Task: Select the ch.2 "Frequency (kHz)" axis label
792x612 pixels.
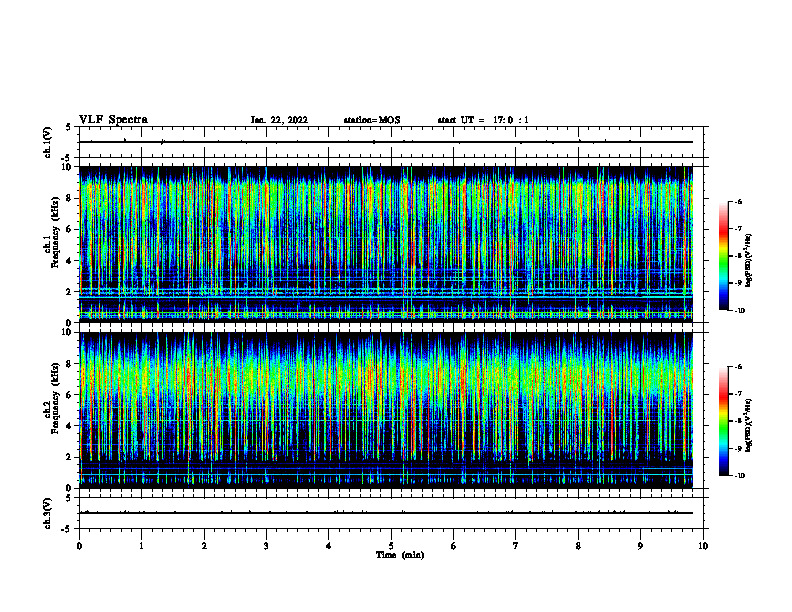Action: click(x=54, y=398)
